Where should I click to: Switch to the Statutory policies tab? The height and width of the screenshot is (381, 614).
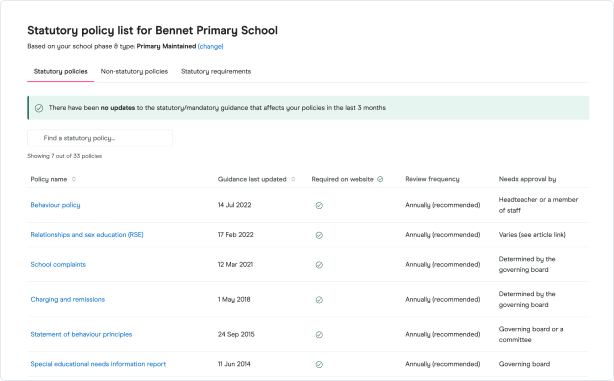[61, 72]
